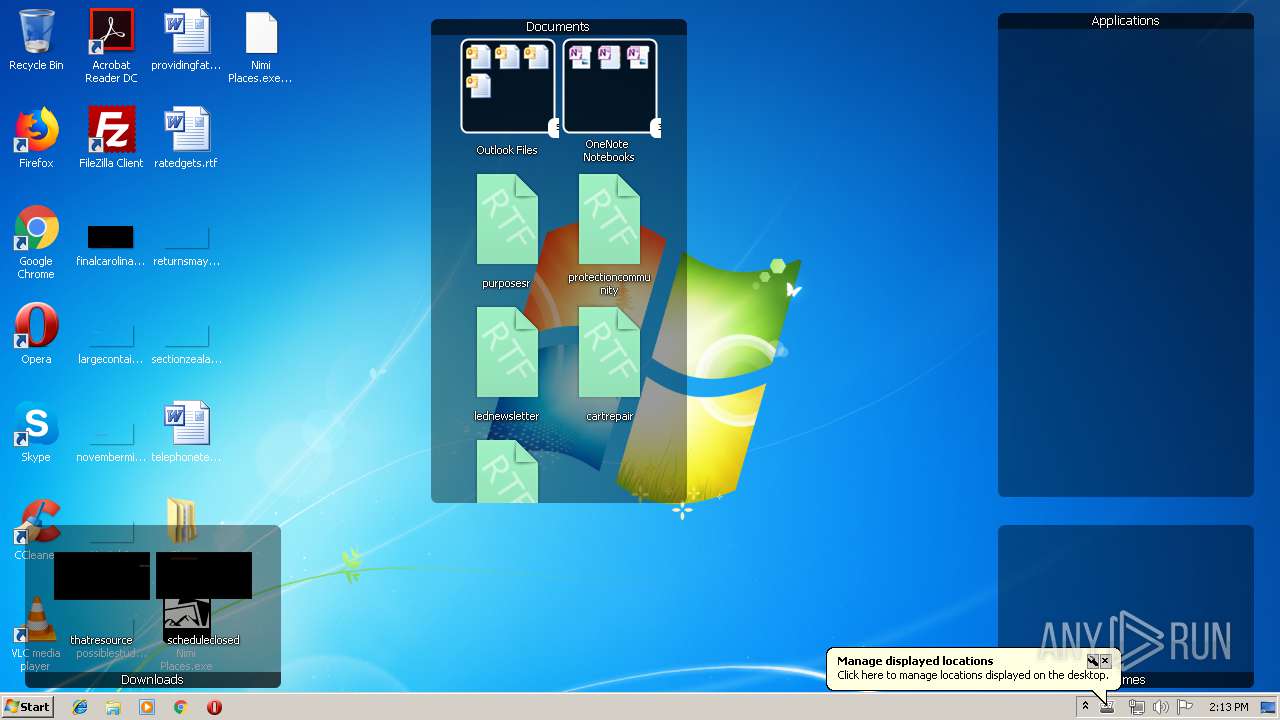Open Windows Media Player from taskbar
This screenshot has width=1280, height=720.
coord(147,707)
